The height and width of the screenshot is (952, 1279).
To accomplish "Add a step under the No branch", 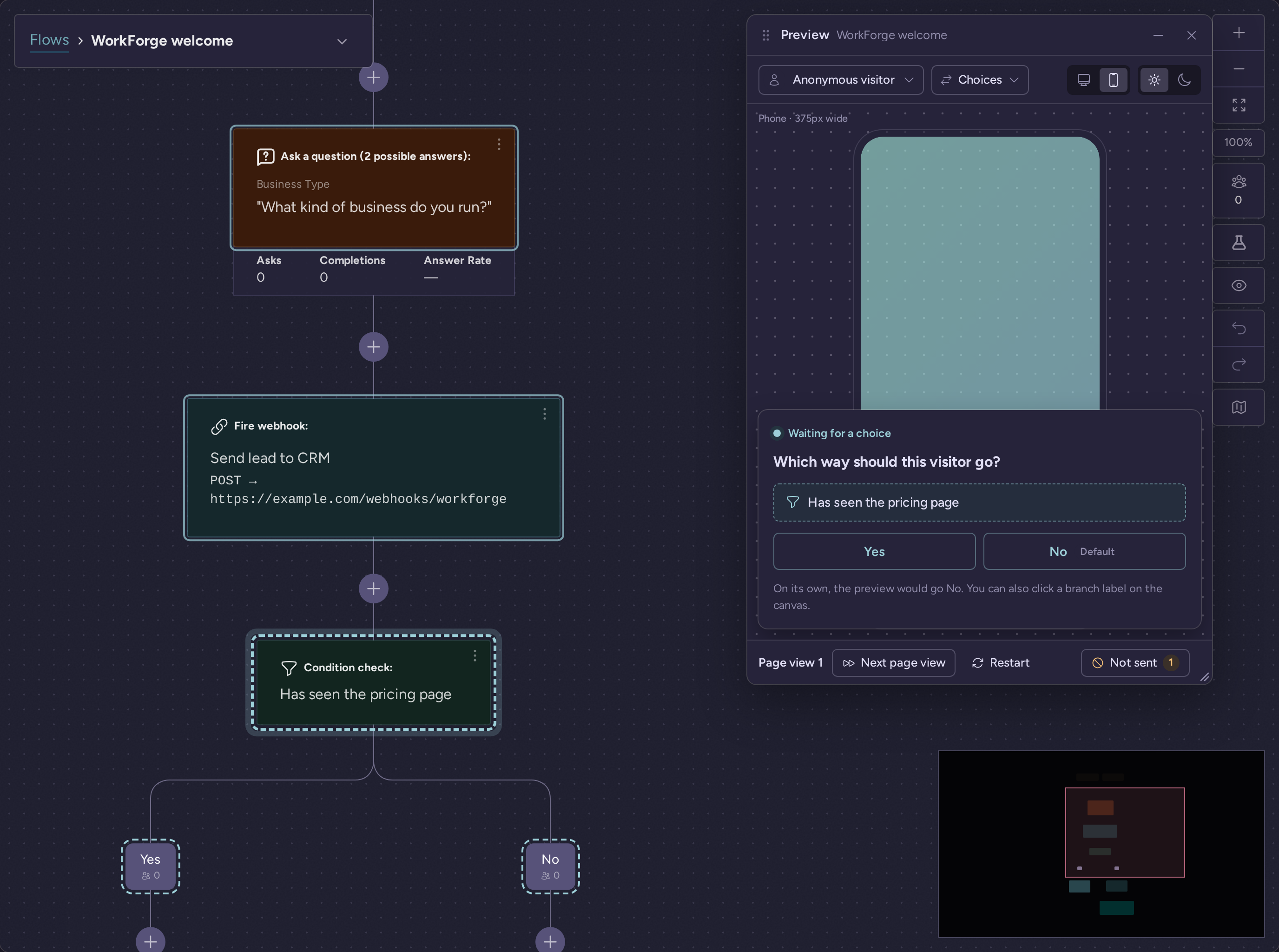I will click(550, 941).
